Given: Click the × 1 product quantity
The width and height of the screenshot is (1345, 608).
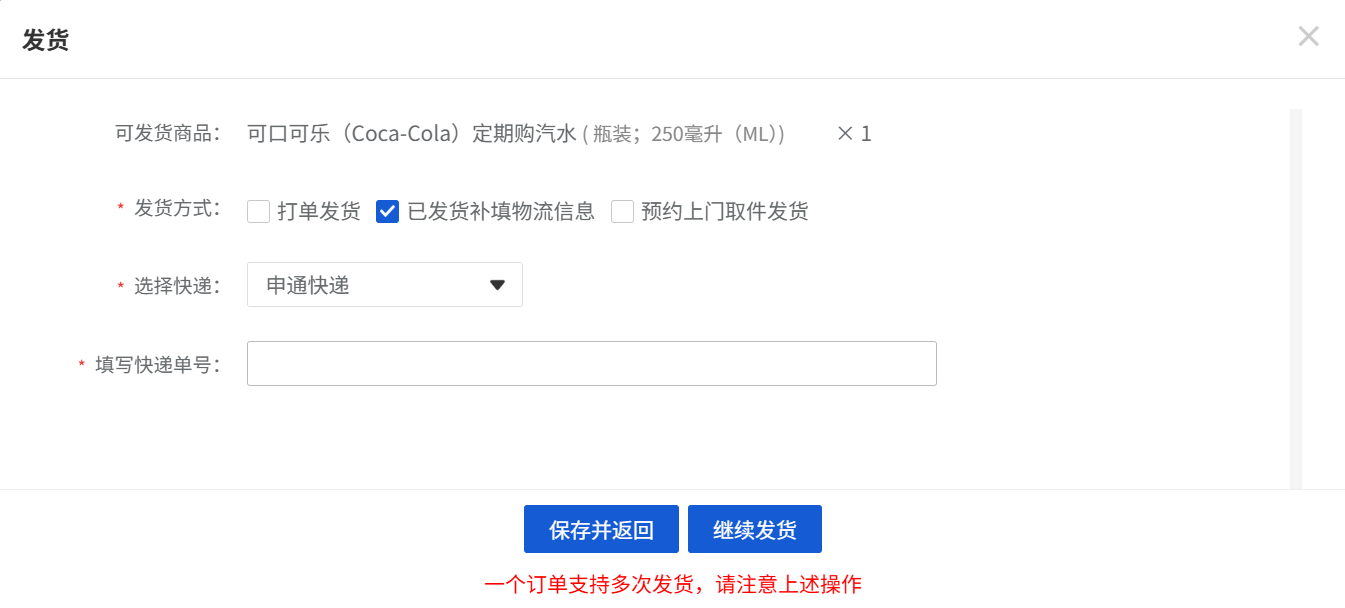Looking at the screenshot, I should coord(854,134).
